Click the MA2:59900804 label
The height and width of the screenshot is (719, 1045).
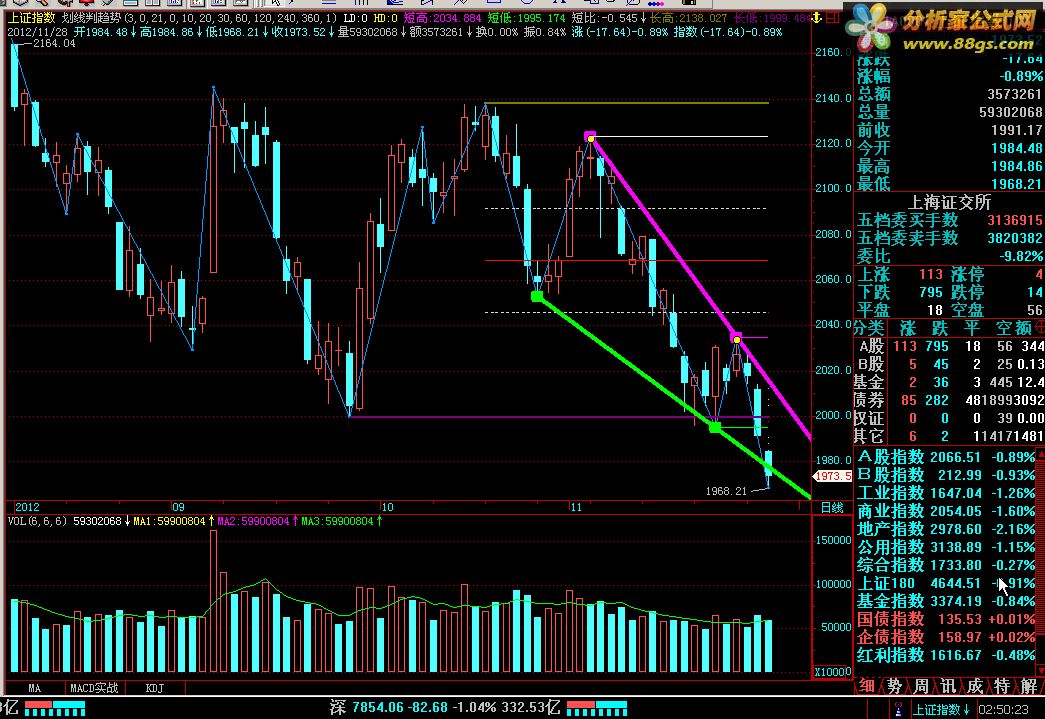pyautogui.click(x=253, y=521)
